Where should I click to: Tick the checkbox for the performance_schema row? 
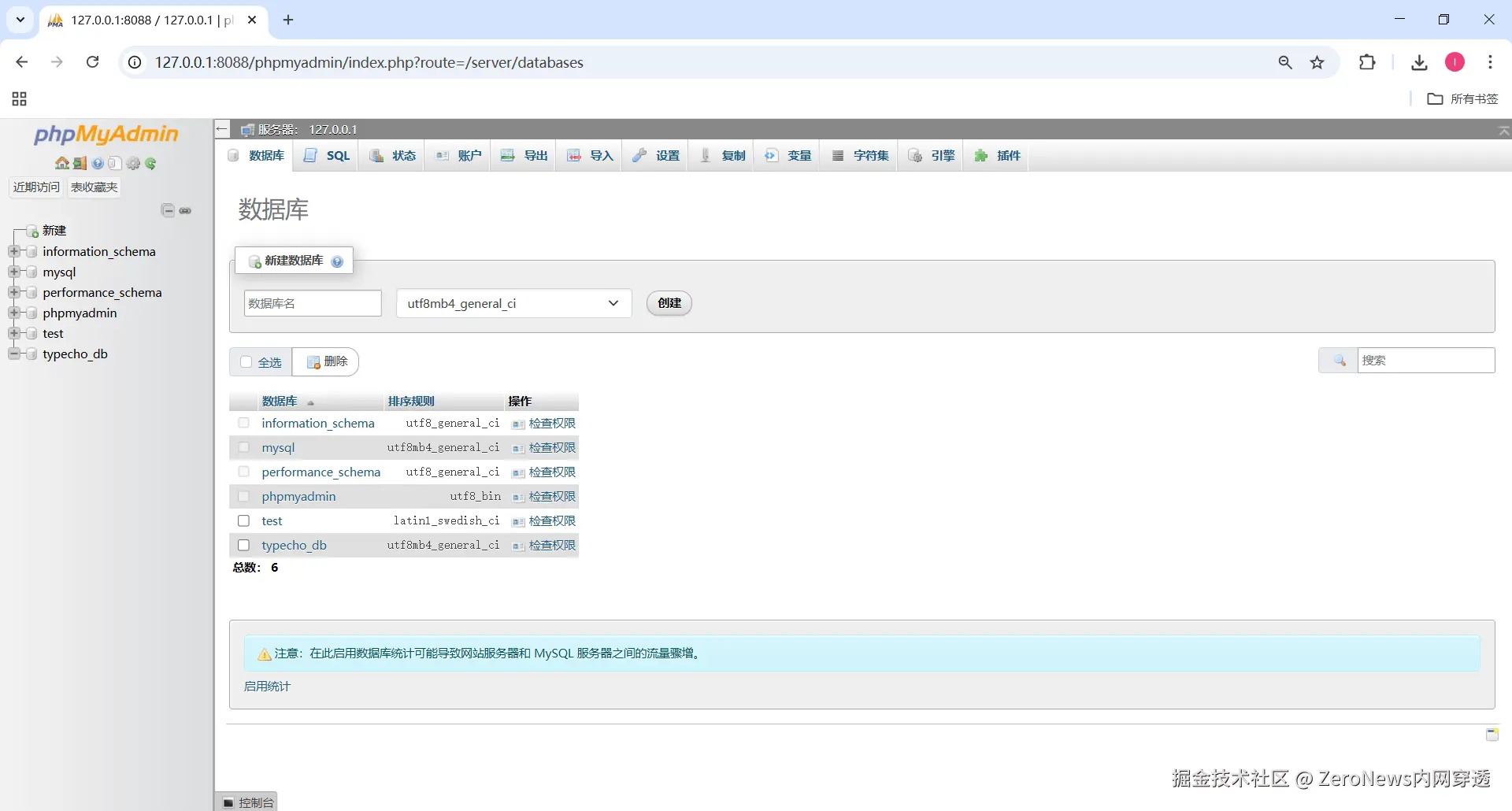244,472
